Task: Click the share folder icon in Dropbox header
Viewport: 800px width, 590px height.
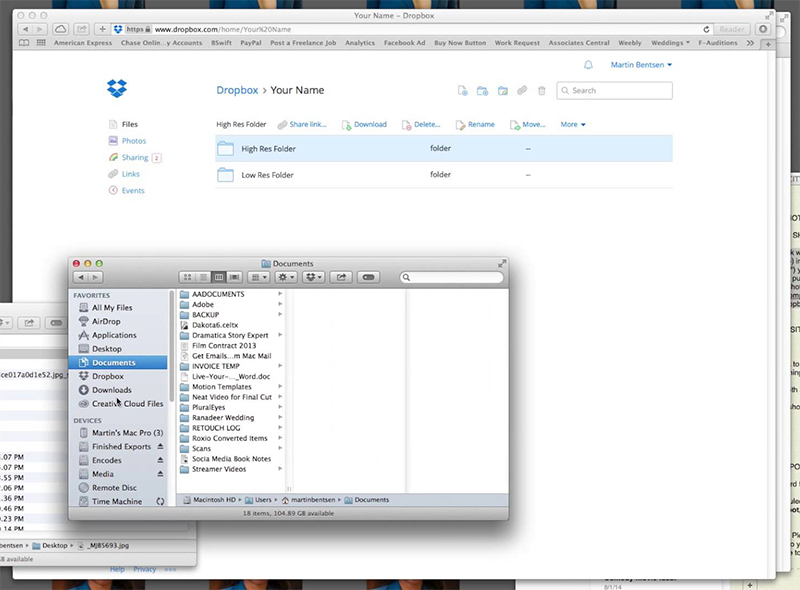Action: (503, 91)
